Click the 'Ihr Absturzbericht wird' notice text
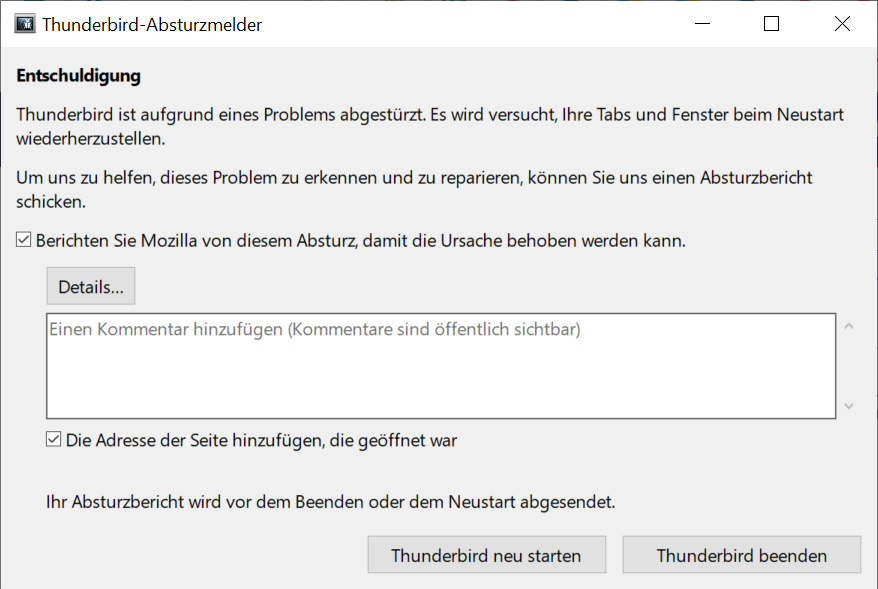The height and width of the screenshot is (589, 878). pos(331,501)
